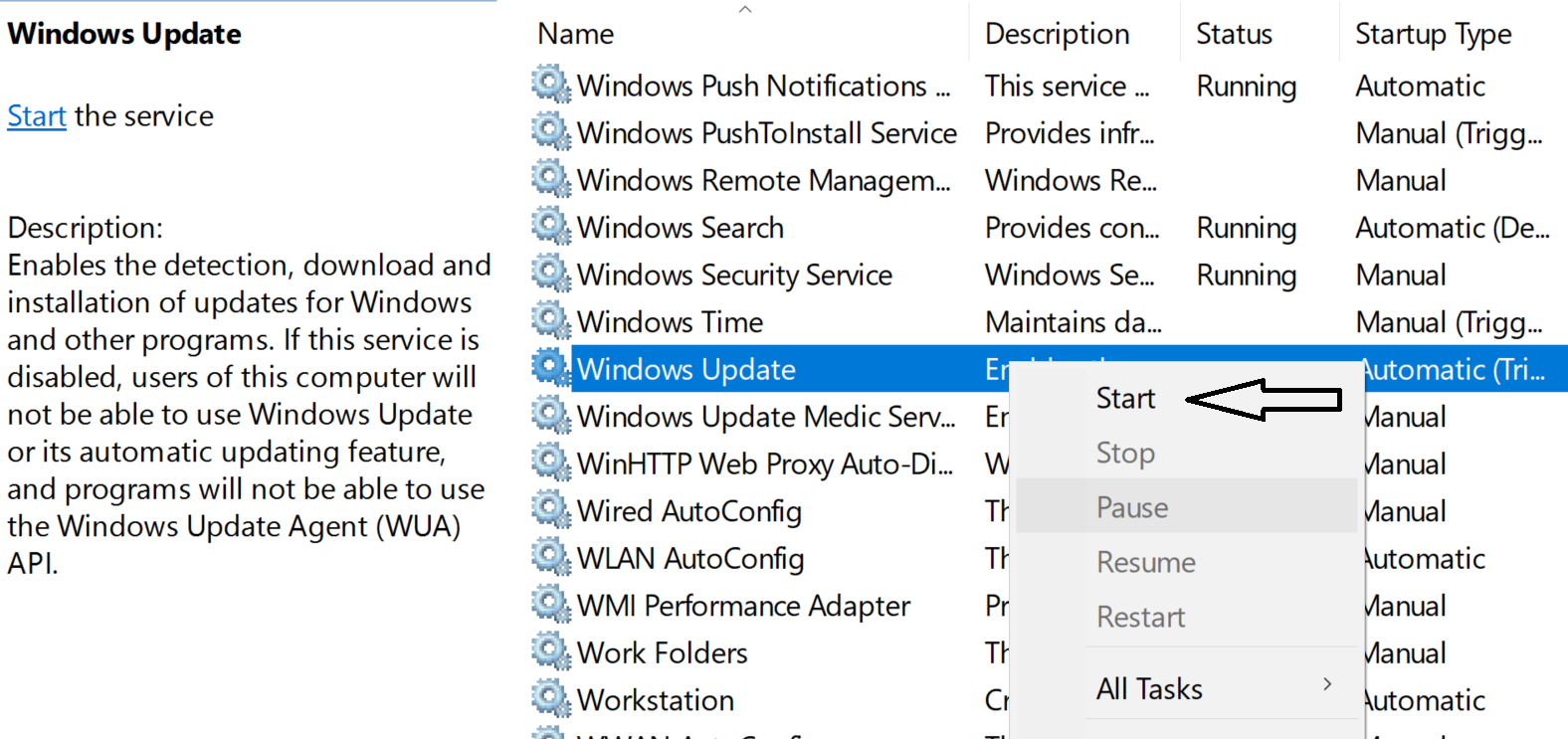The height and width of the screenshot is (739, 1568).
Task: Click the Windows Update Medic Service gear icon
Action: tap(551, 415)
